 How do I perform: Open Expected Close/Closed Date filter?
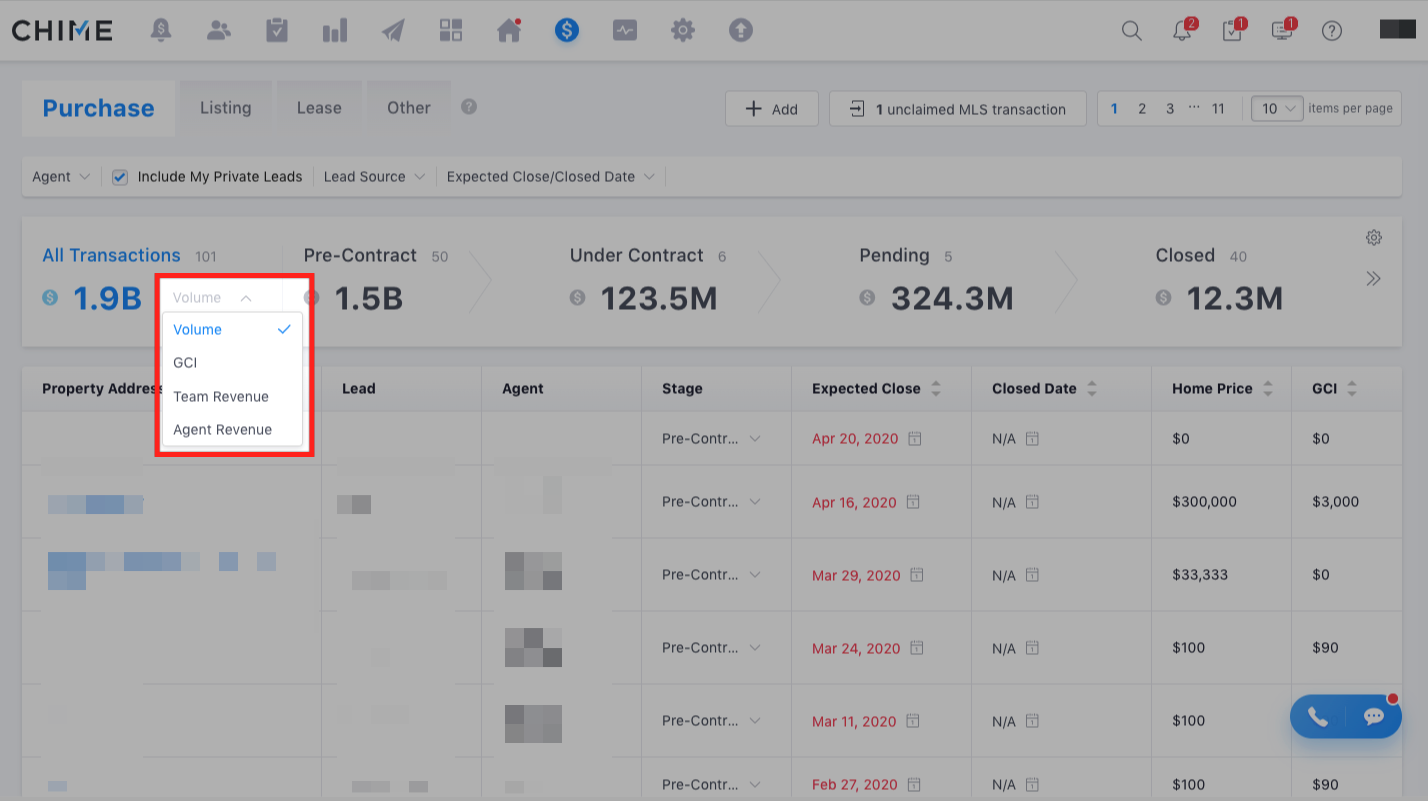tap(550, 177)
